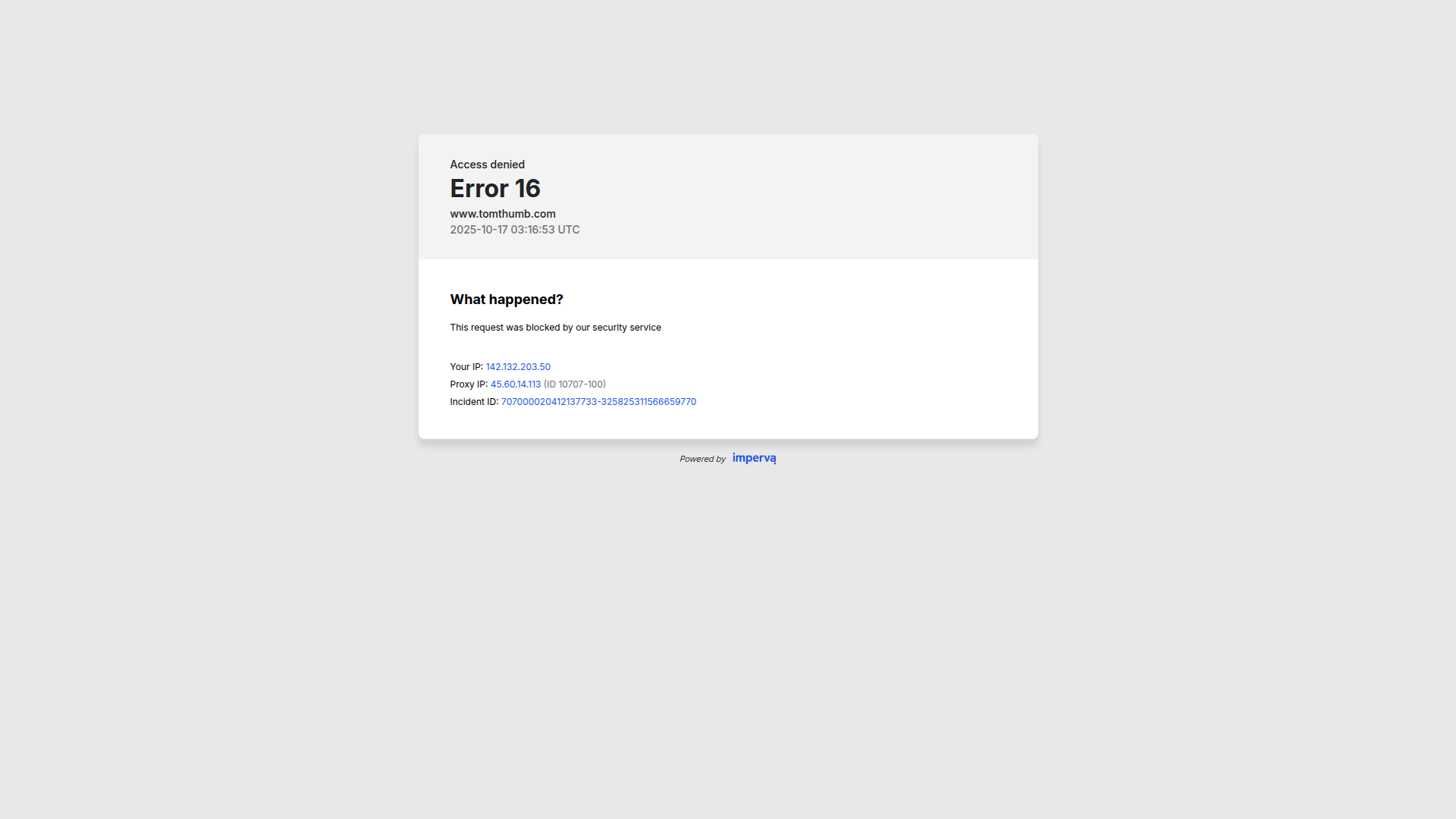Screen dimensions: 1456x819
Task: Click the blue Imperva wordmark link
Action: (754, 458)
